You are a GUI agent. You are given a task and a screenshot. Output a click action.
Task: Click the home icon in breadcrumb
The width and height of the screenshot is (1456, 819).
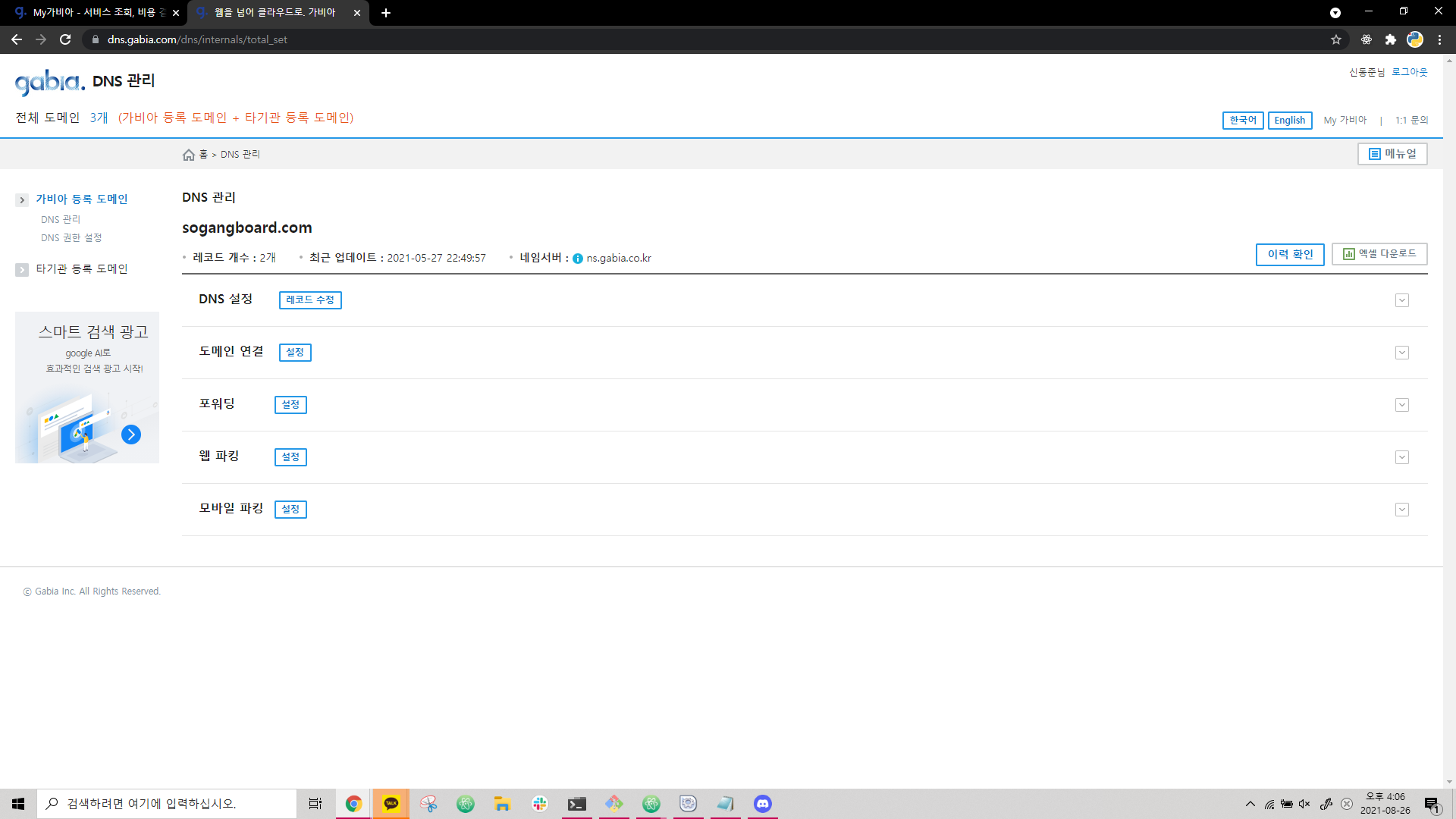click(x=189, y=155)
